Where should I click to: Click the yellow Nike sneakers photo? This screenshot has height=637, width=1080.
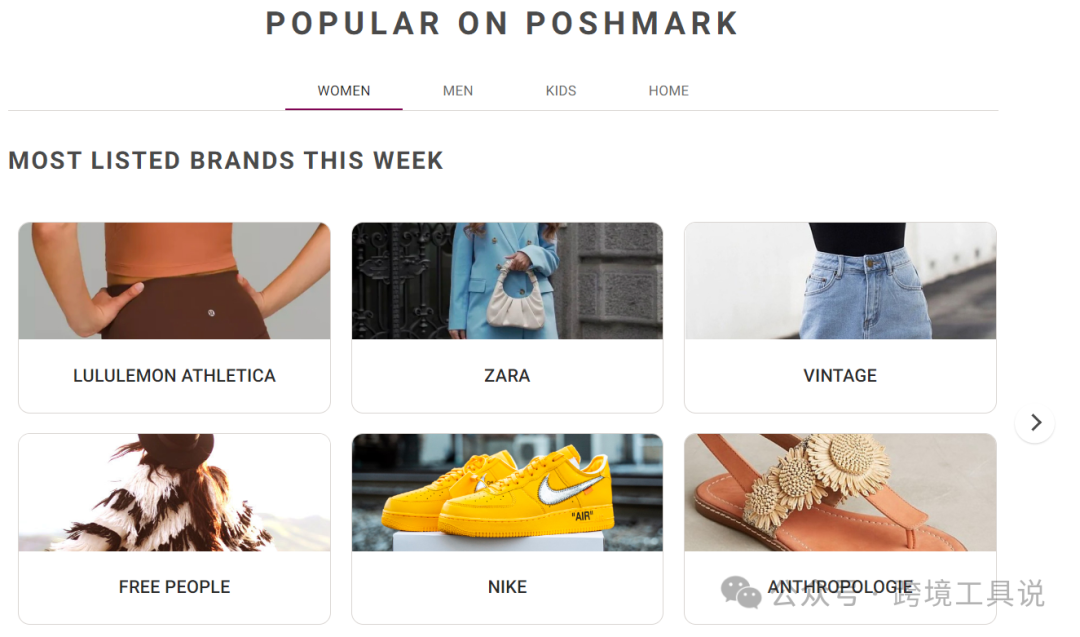click(507, 492)
